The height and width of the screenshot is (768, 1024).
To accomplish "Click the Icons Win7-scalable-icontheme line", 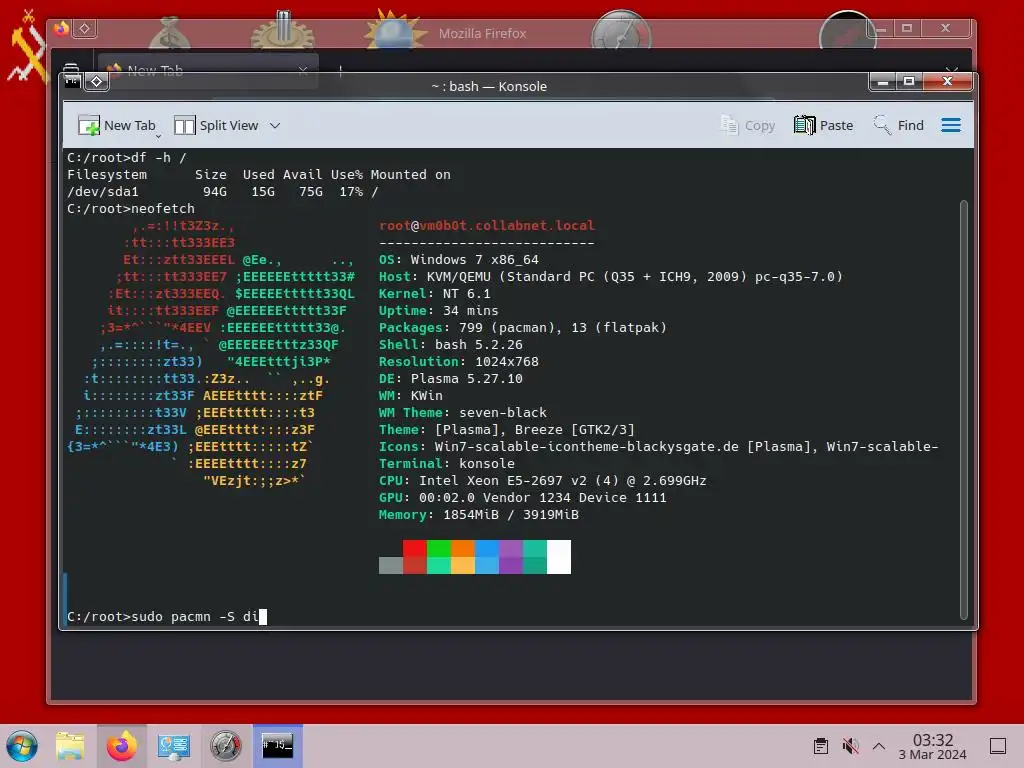I will (658, 446).
